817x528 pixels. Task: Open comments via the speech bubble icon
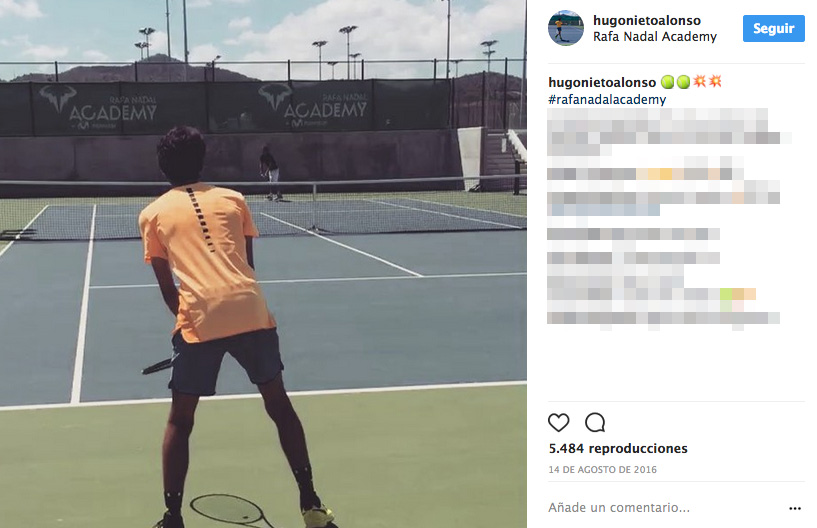point(595,422)
